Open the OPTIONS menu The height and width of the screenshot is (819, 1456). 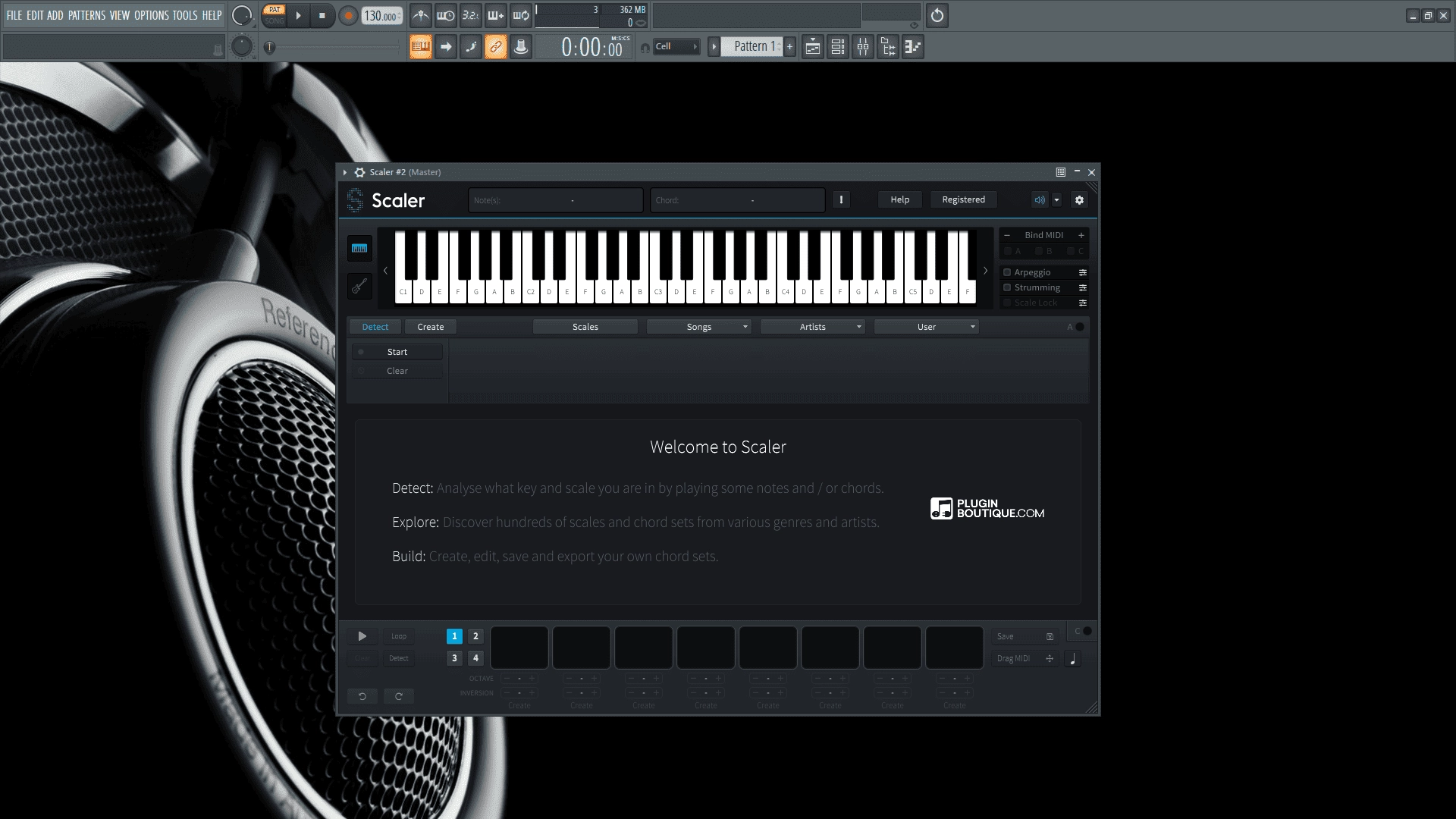(152, 15)
